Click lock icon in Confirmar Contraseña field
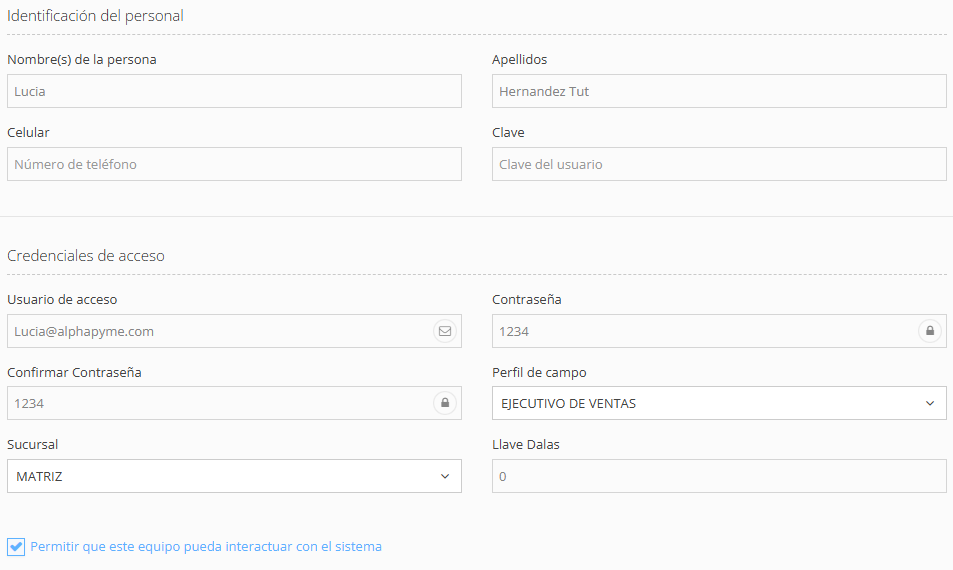The width and height of the screenshot is (953, 570). (x=445, y=404)
